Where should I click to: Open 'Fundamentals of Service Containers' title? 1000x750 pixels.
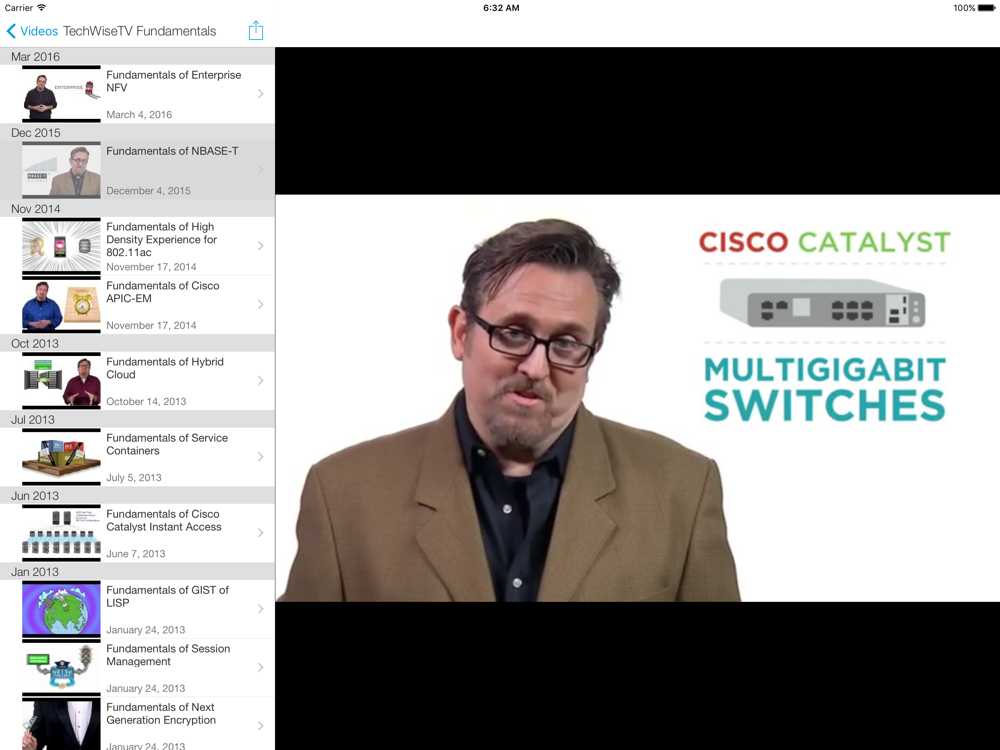tap(166, 444)
